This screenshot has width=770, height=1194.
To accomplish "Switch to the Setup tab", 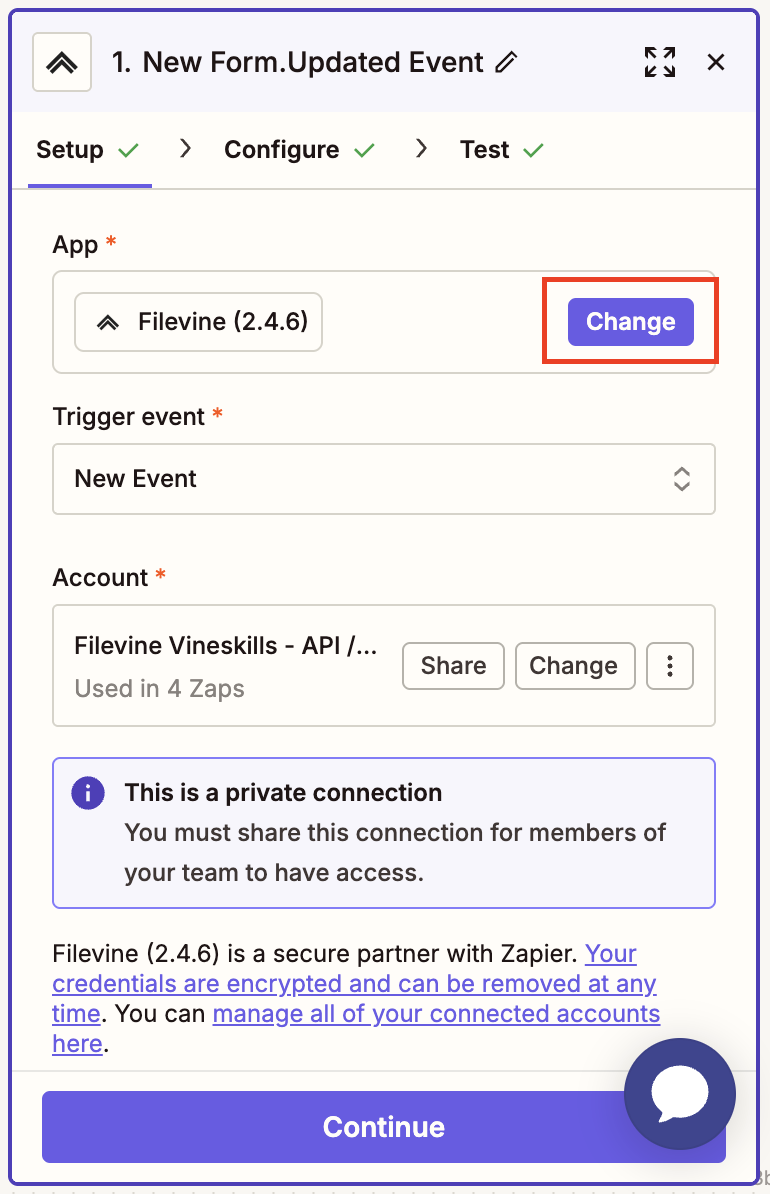I will tap(70, 150).
